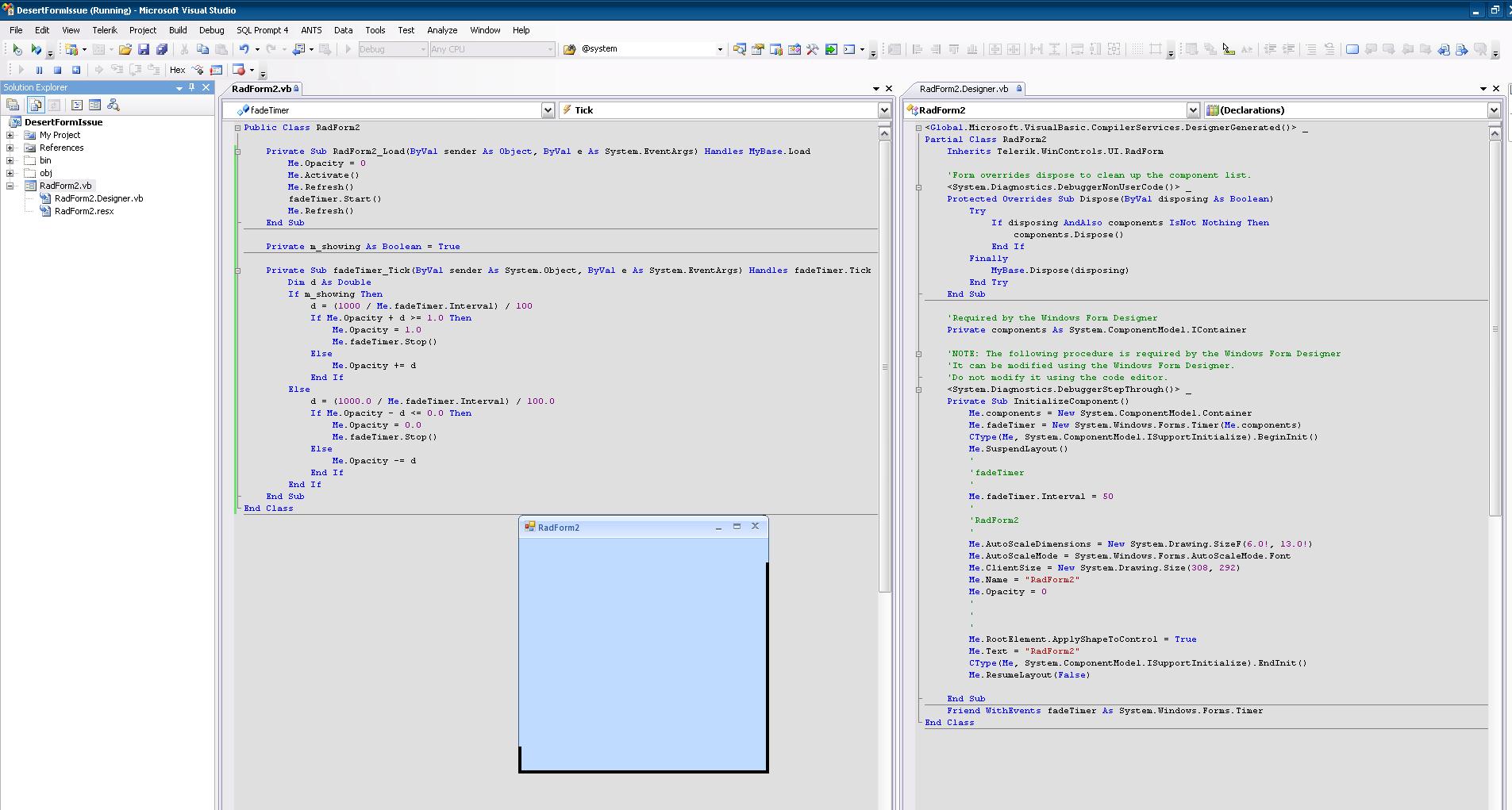Open View Class Diagram in Solution Explorer

(113, 105)
